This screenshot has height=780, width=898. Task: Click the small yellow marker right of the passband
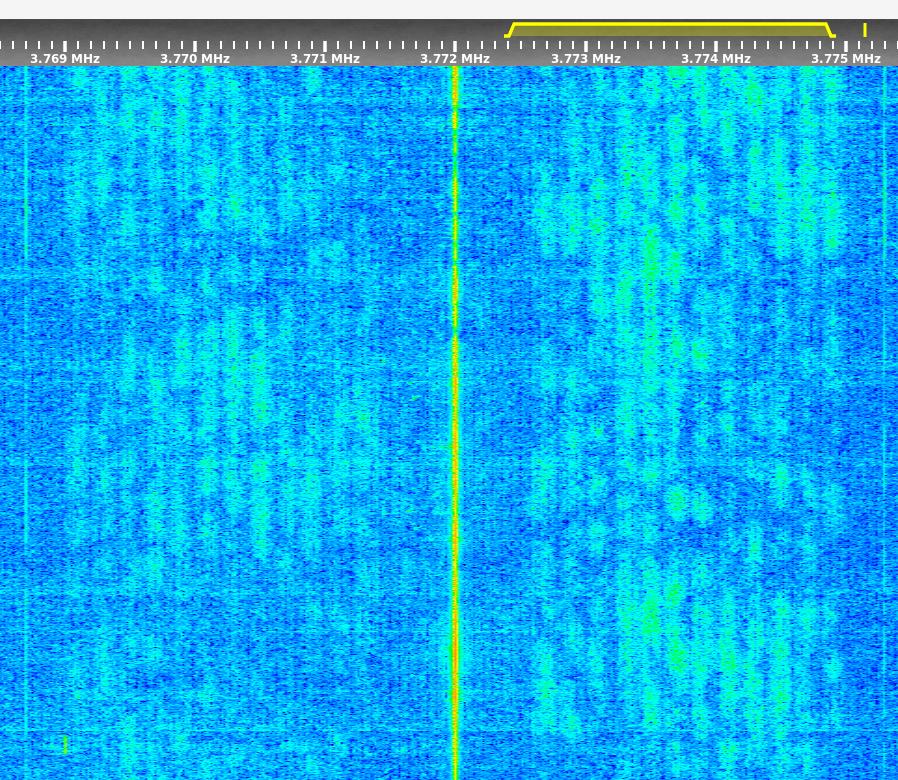(x=865, y=30)
